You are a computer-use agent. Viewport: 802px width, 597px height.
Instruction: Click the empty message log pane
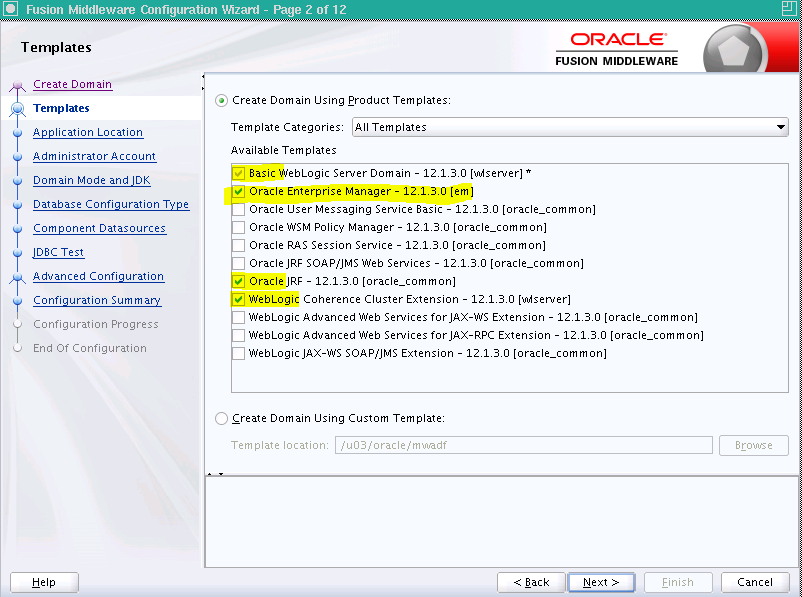tap(501, 522)
